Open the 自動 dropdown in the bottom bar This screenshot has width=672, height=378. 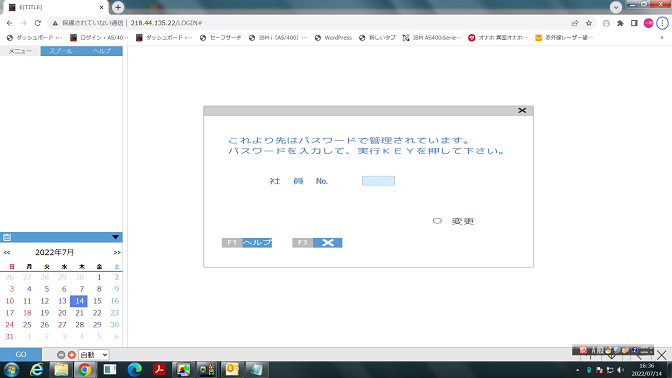pos(94,355)
